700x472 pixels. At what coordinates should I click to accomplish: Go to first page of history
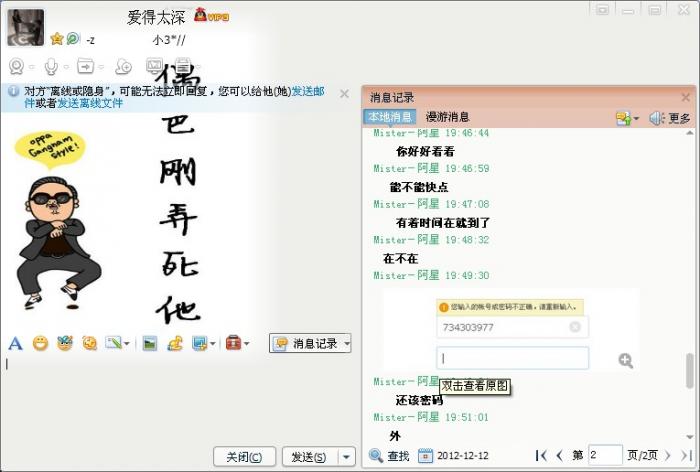(541, 455)
